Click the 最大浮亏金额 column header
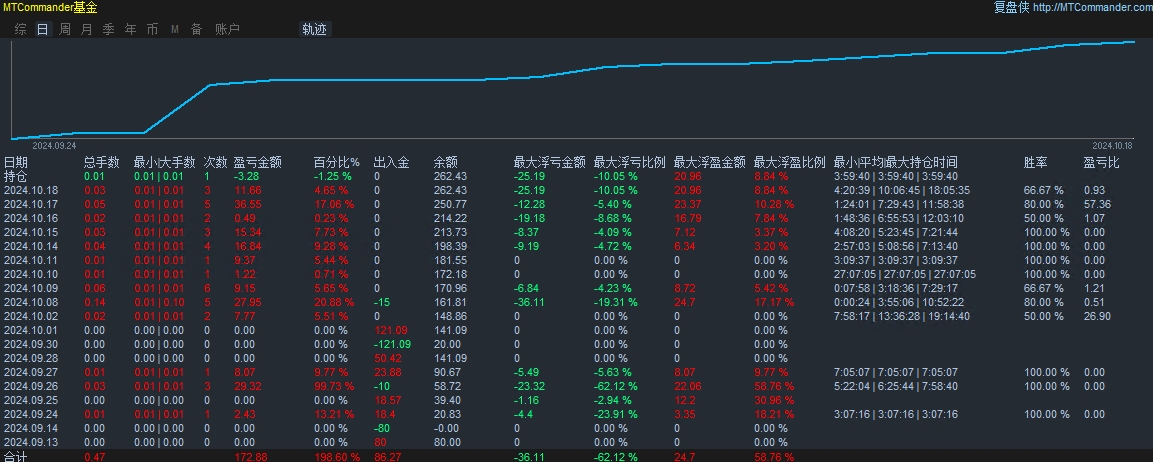This screenshot has width=1153, height=462. 549,162
